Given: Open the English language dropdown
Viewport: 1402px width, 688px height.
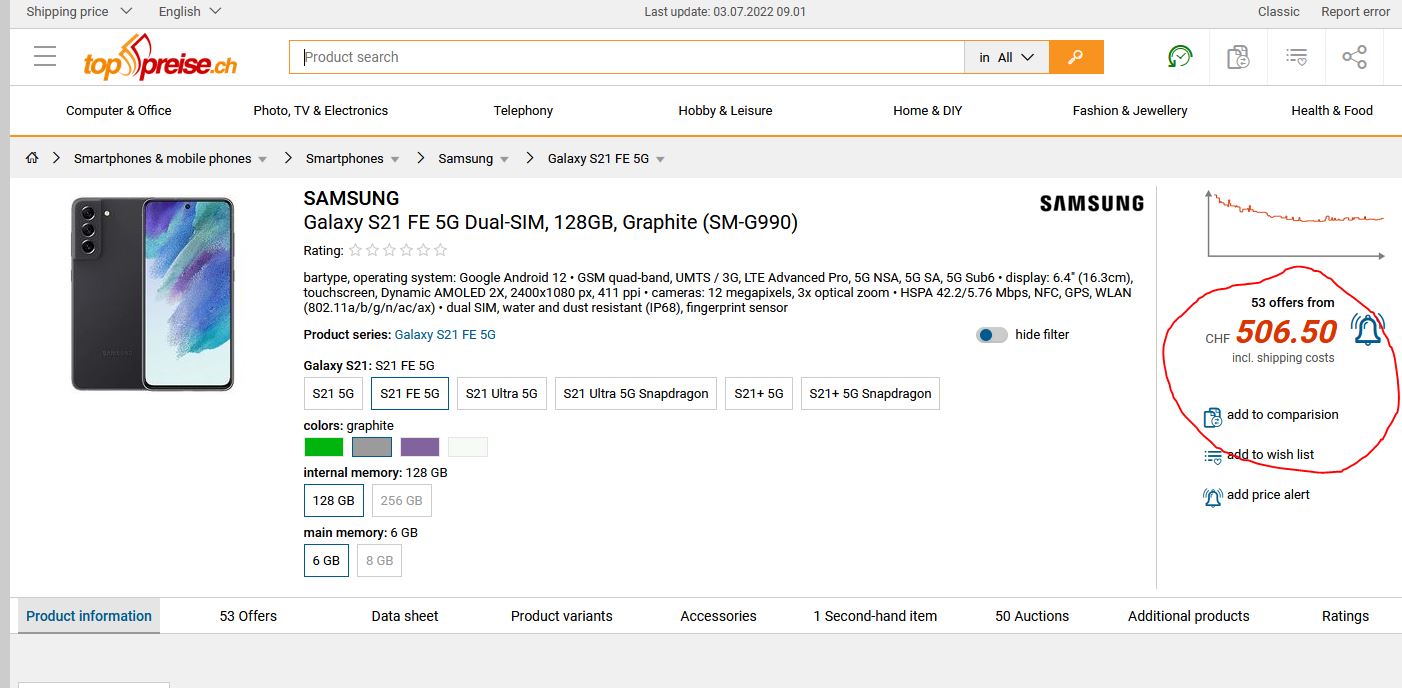Looking at the screenshot, I should (x=190, y=12).
